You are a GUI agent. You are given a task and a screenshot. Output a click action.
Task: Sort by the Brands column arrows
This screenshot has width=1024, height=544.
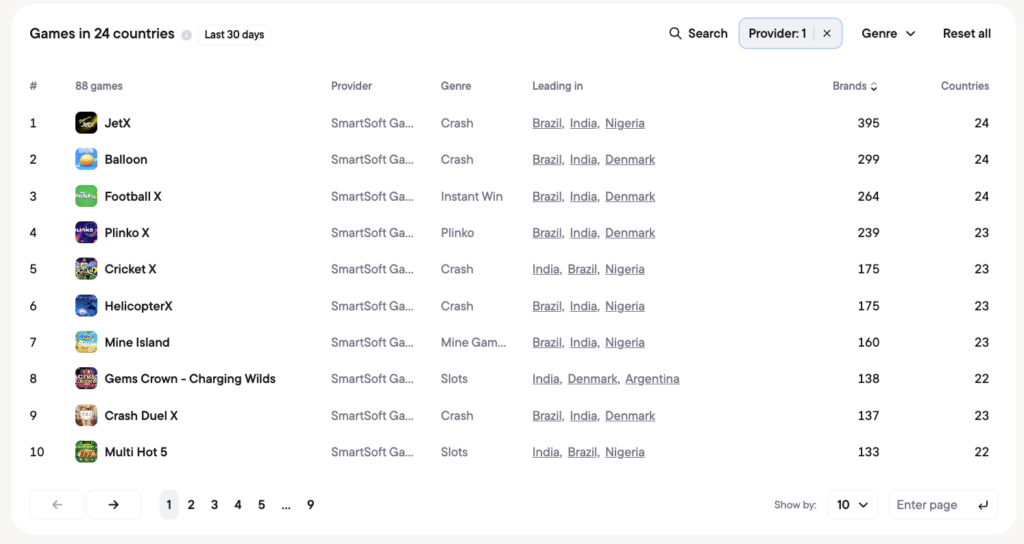pyautogui.click(x=874, y=86)
